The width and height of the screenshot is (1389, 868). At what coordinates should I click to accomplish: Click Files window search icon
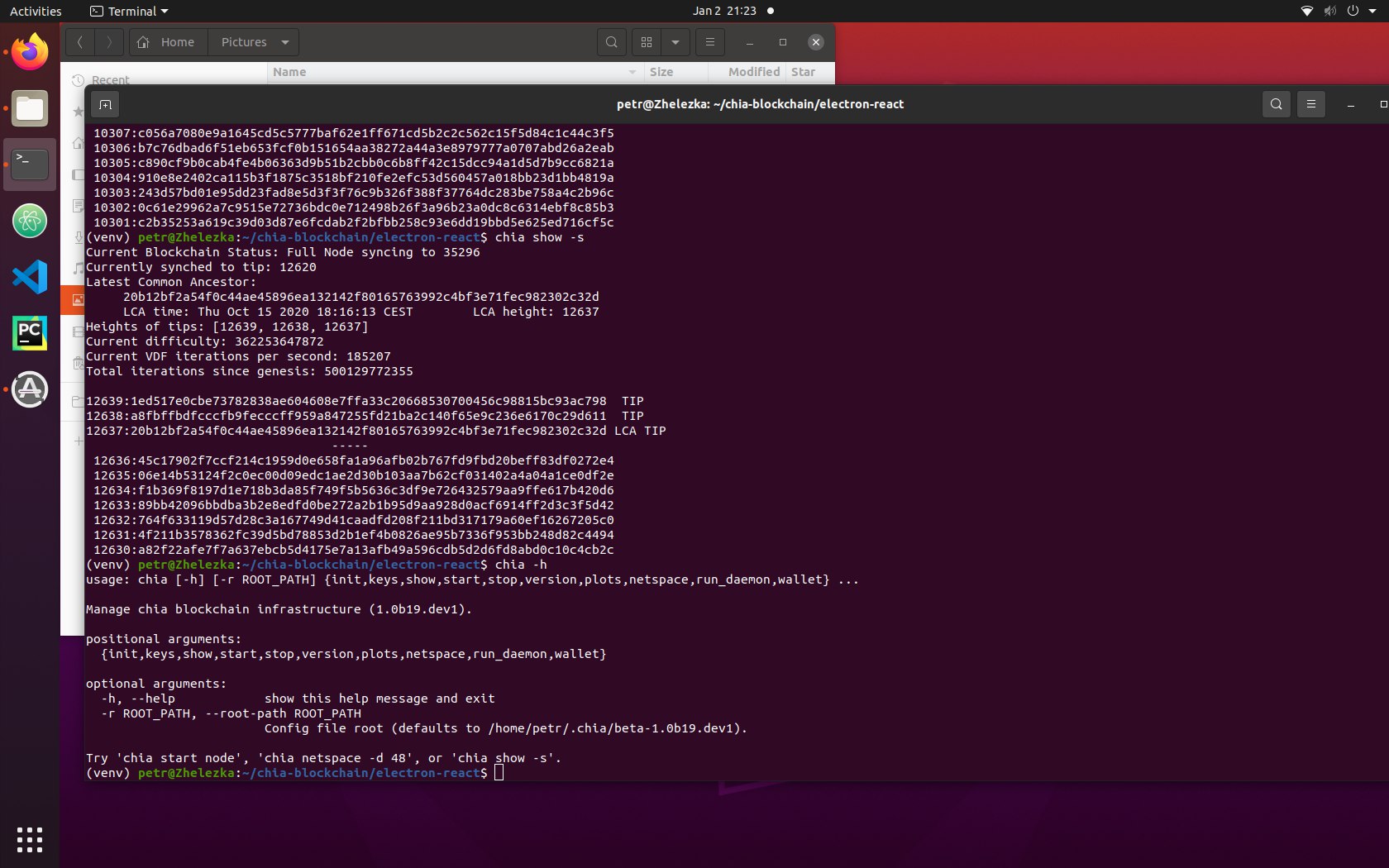[x=612, y=42]
